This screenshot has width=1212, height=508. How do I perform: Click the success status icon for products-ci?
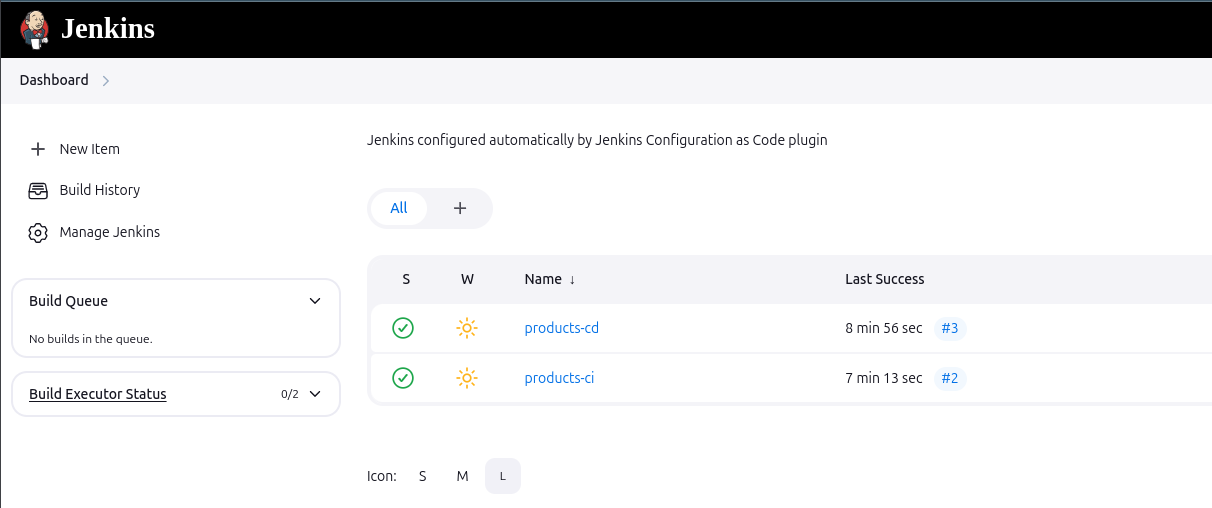click(x=403, y=378)
